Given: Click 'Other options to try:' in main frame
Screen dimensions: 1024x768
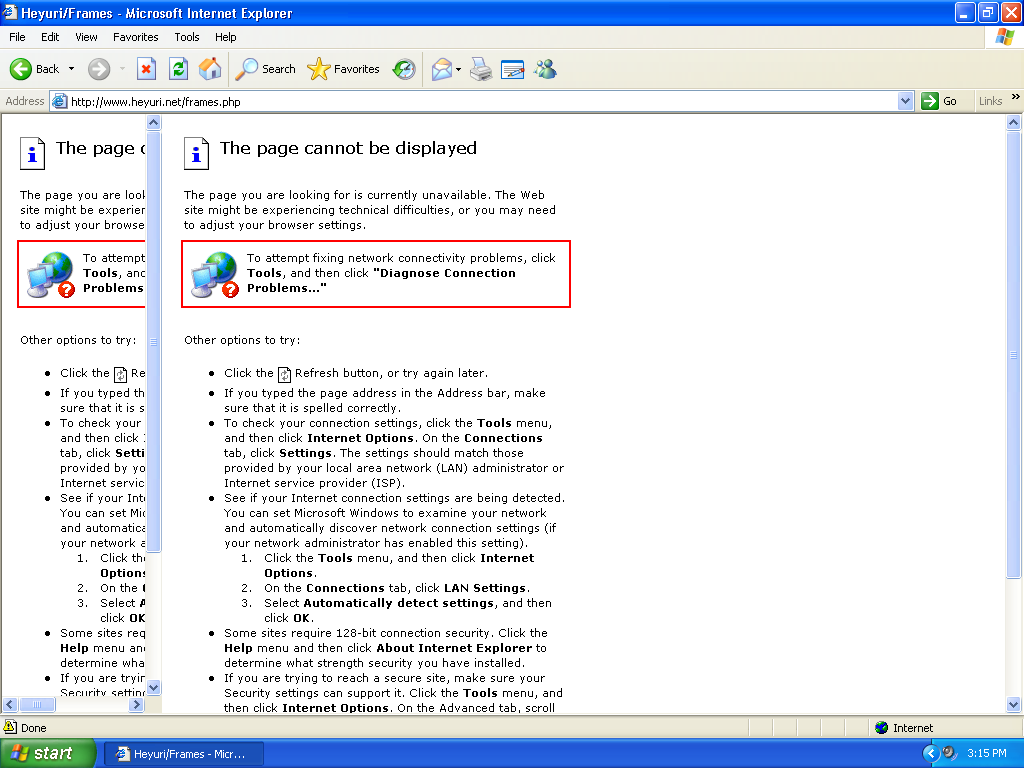Looking at the screenshot, I should click(242, 340).
